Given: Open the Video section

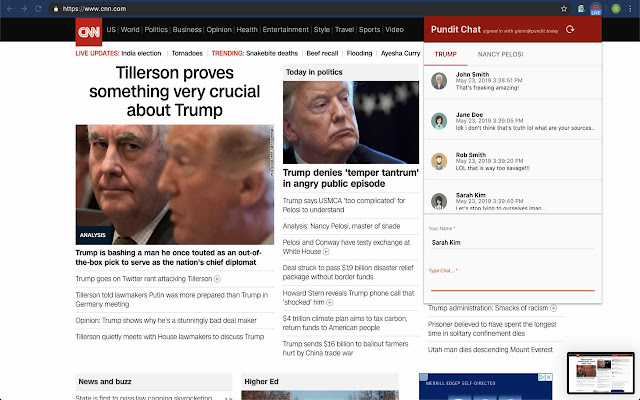Looking at the screenshot, I should point(394,29).
